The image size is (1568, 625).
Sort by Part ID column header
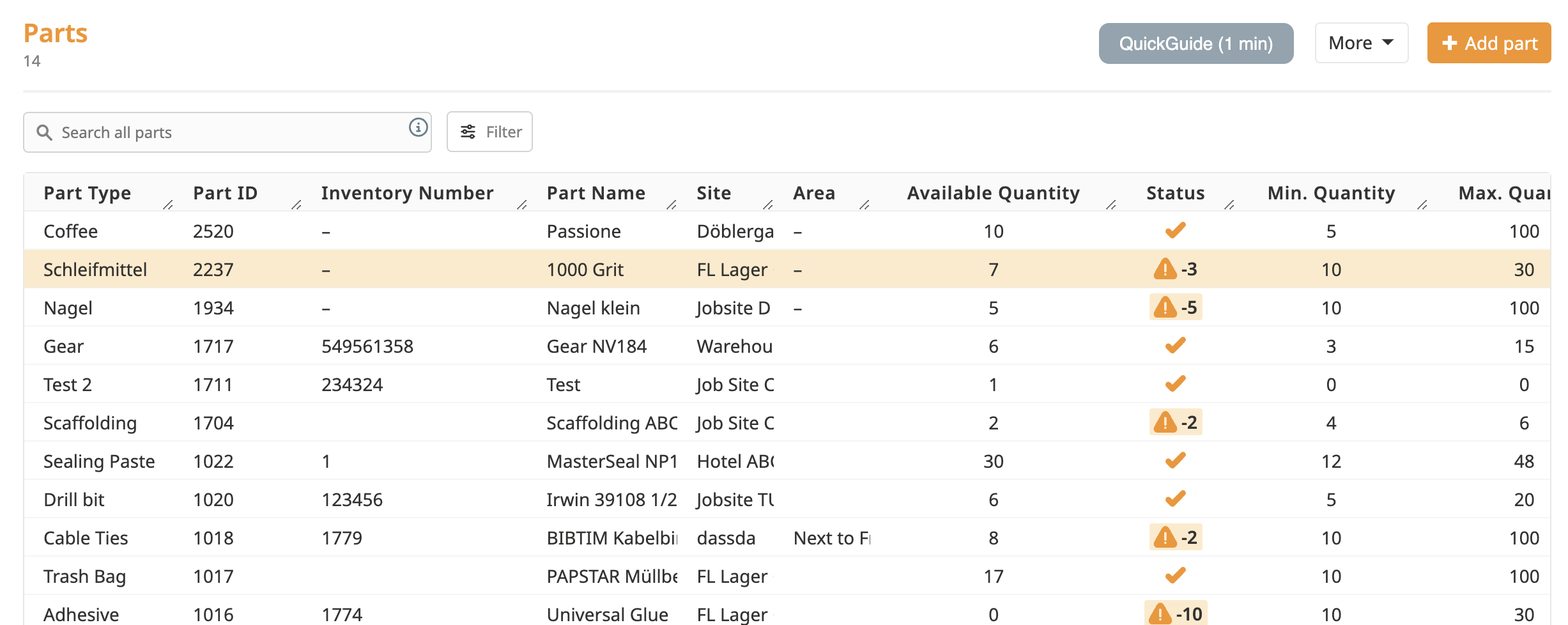225,193
